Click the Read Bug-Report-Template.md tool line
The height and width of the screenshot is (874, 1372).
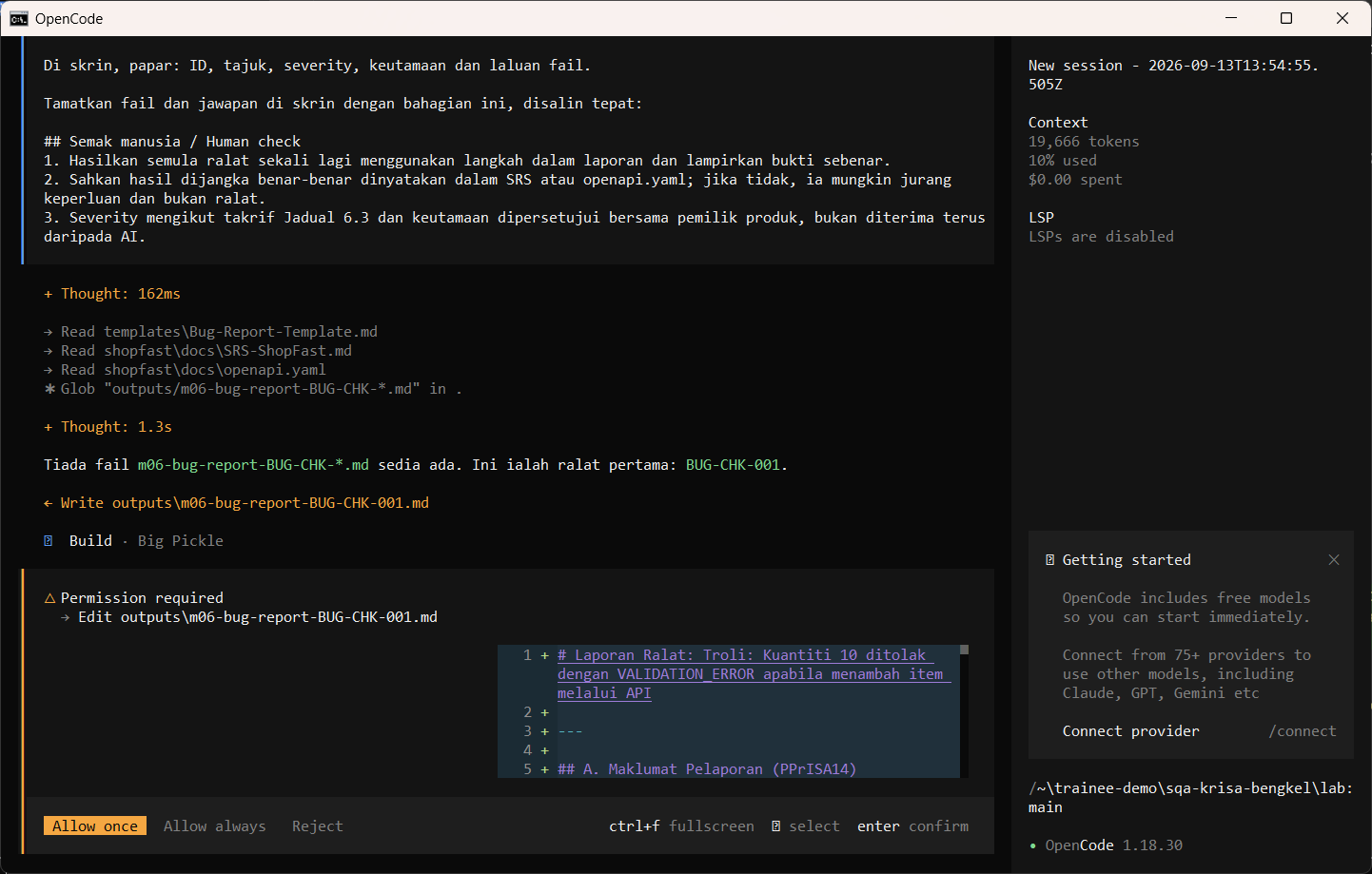(210, 331)
